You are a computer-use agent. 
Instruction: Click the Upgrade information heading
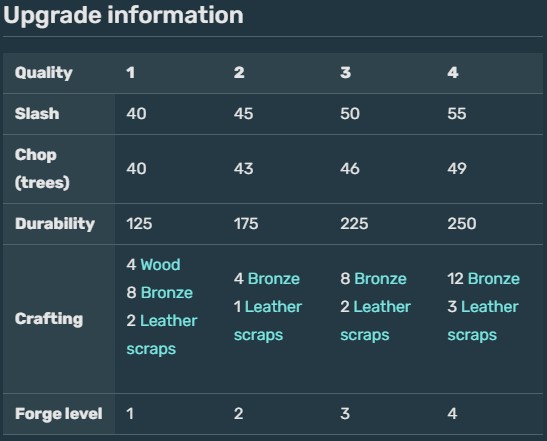click(123, 16)
